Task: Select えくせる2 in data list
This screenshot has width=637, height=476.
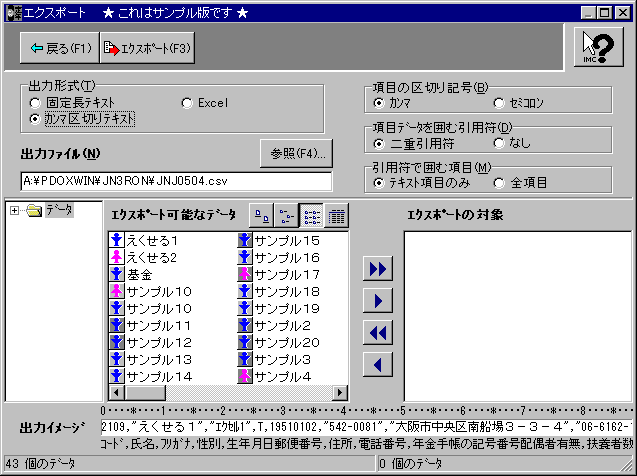Action: click(152, 257)
